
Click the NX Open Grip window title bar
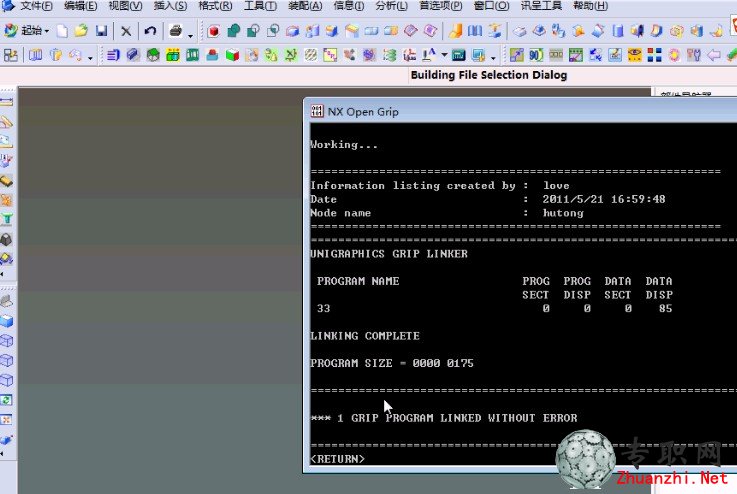[x=520, y=111]
